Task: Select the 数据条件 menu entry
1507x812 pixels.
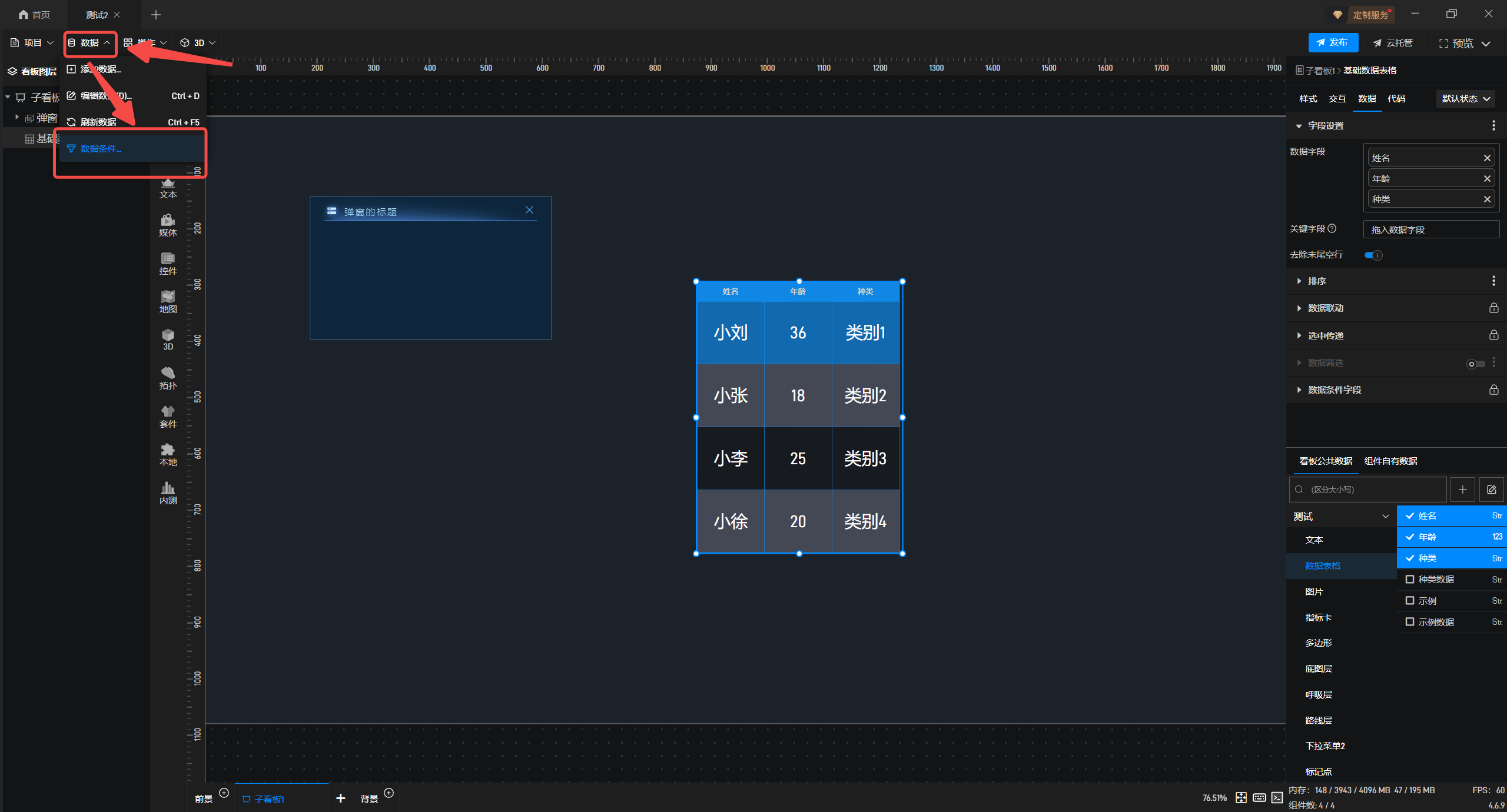Action: pyautogui.click(x=101, y=149)
